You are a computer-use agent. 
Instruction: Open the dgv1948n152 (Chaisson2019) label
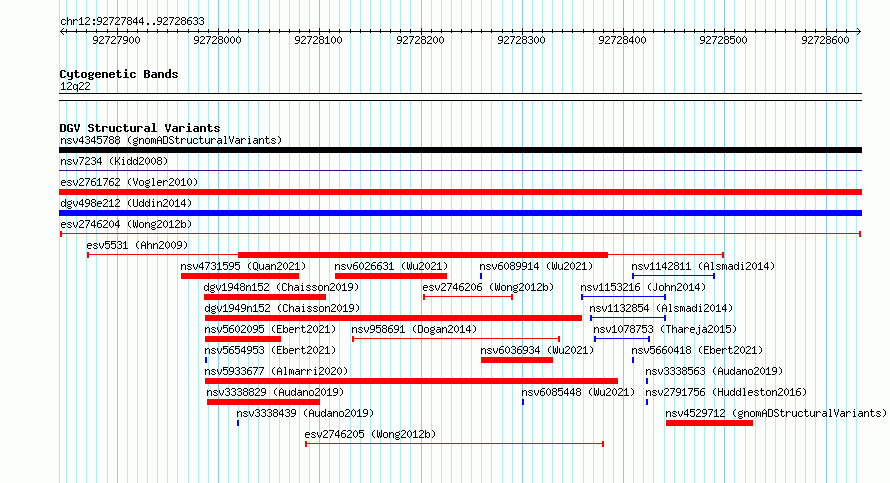click(282, 287)
